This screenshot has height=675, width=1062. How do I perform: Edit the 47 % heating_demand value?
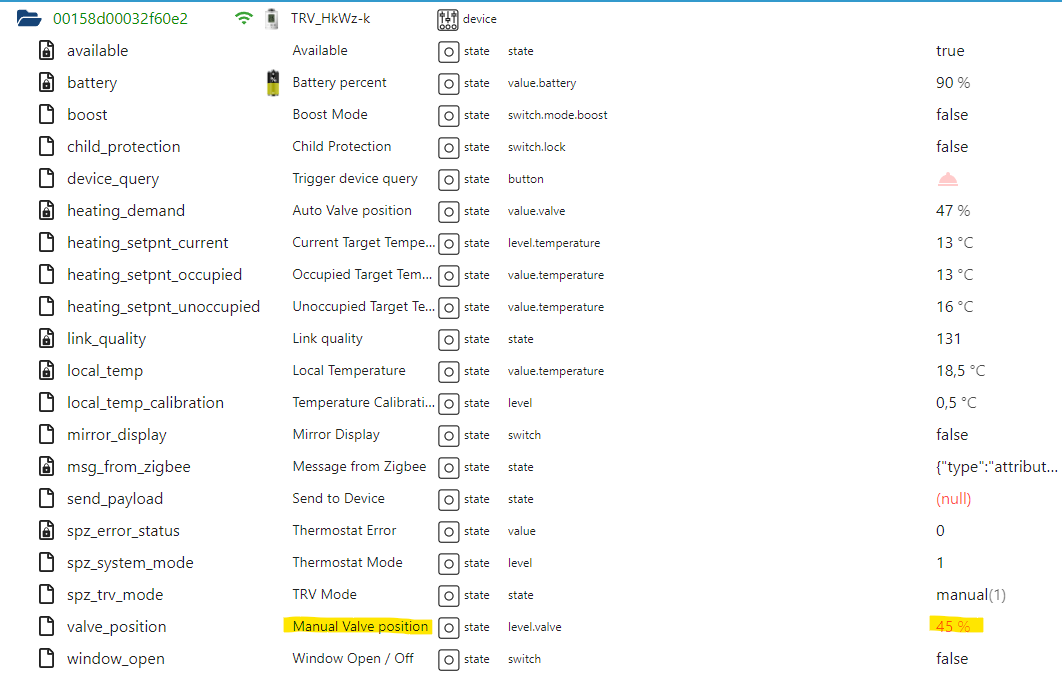click(x=953, y=211)
